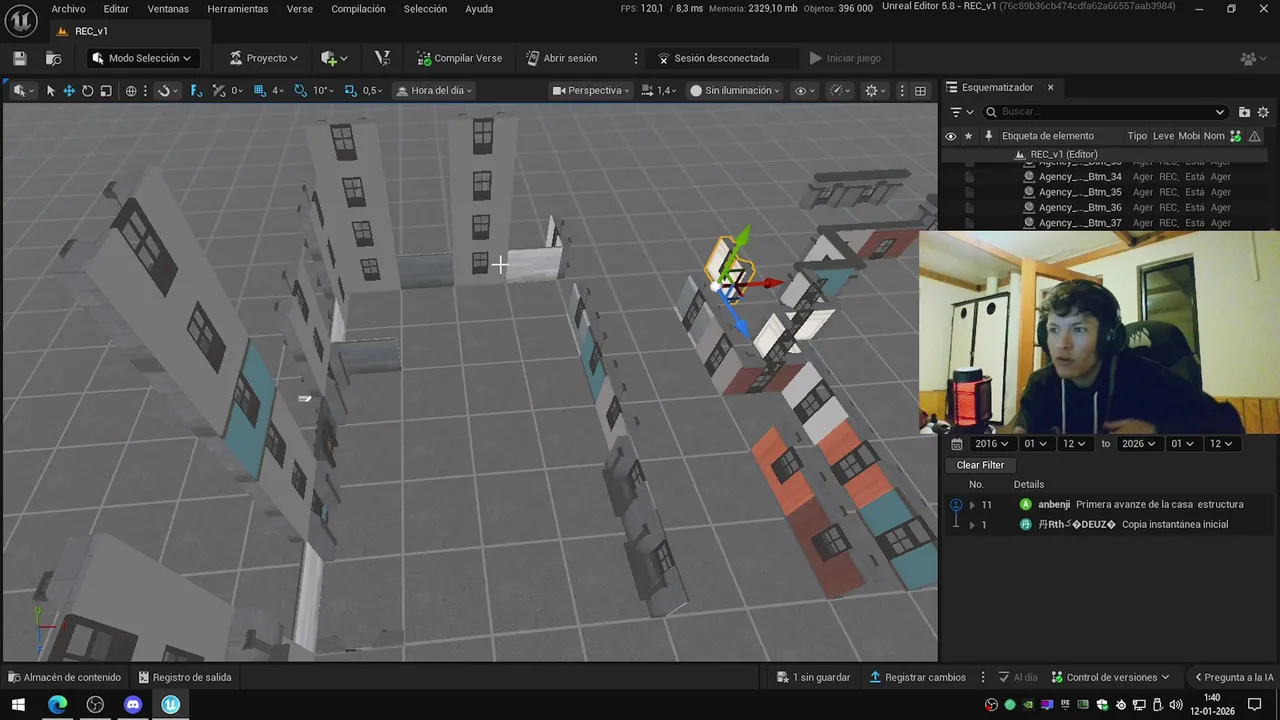The width and height of the screenshot is (1280, 720).
Task: Open Esquematizador settings gear
Action: 1263,112
